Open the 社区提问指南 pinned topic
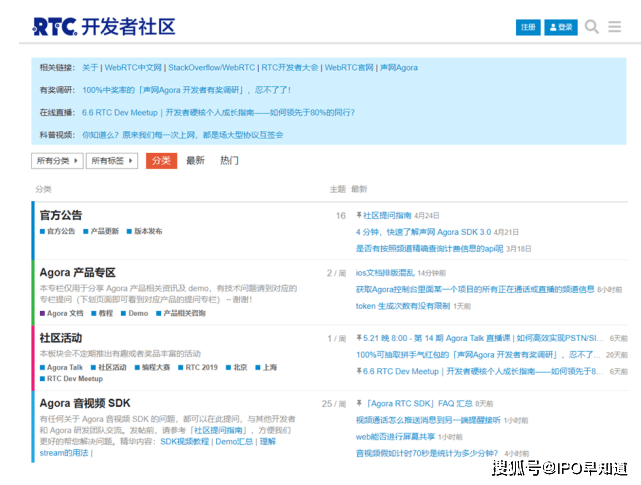Image resolution: width=641 pixels, height=485 pixels. pyautogui.click(x=387, y=216)
